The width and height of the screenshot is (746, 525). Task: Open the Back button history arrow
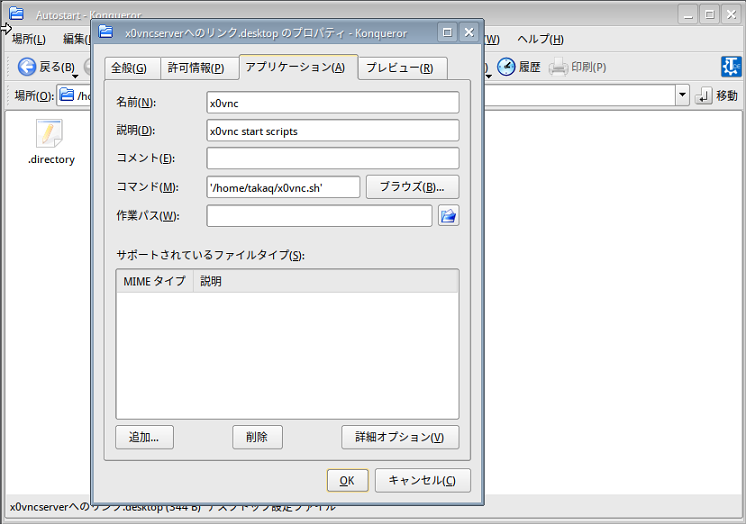[75, 77]
